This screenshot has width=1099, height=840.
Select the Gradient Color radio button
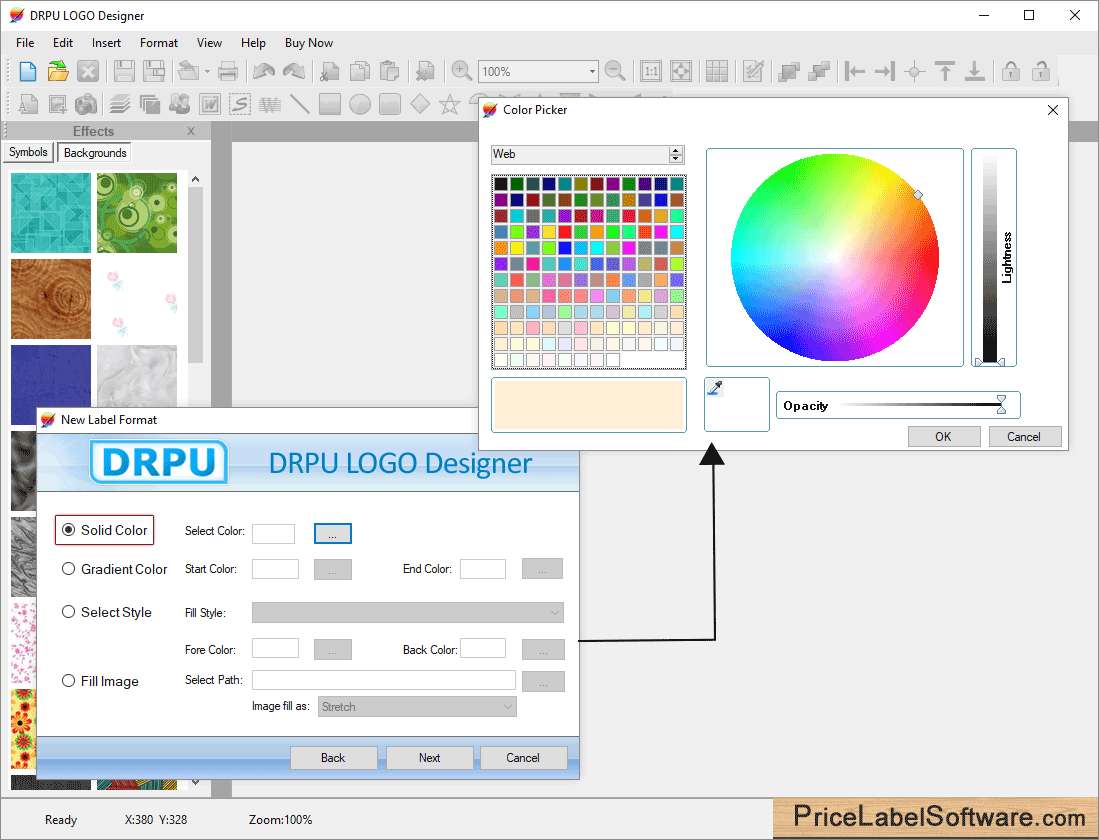pyautogui.click(x=68, y=569)
